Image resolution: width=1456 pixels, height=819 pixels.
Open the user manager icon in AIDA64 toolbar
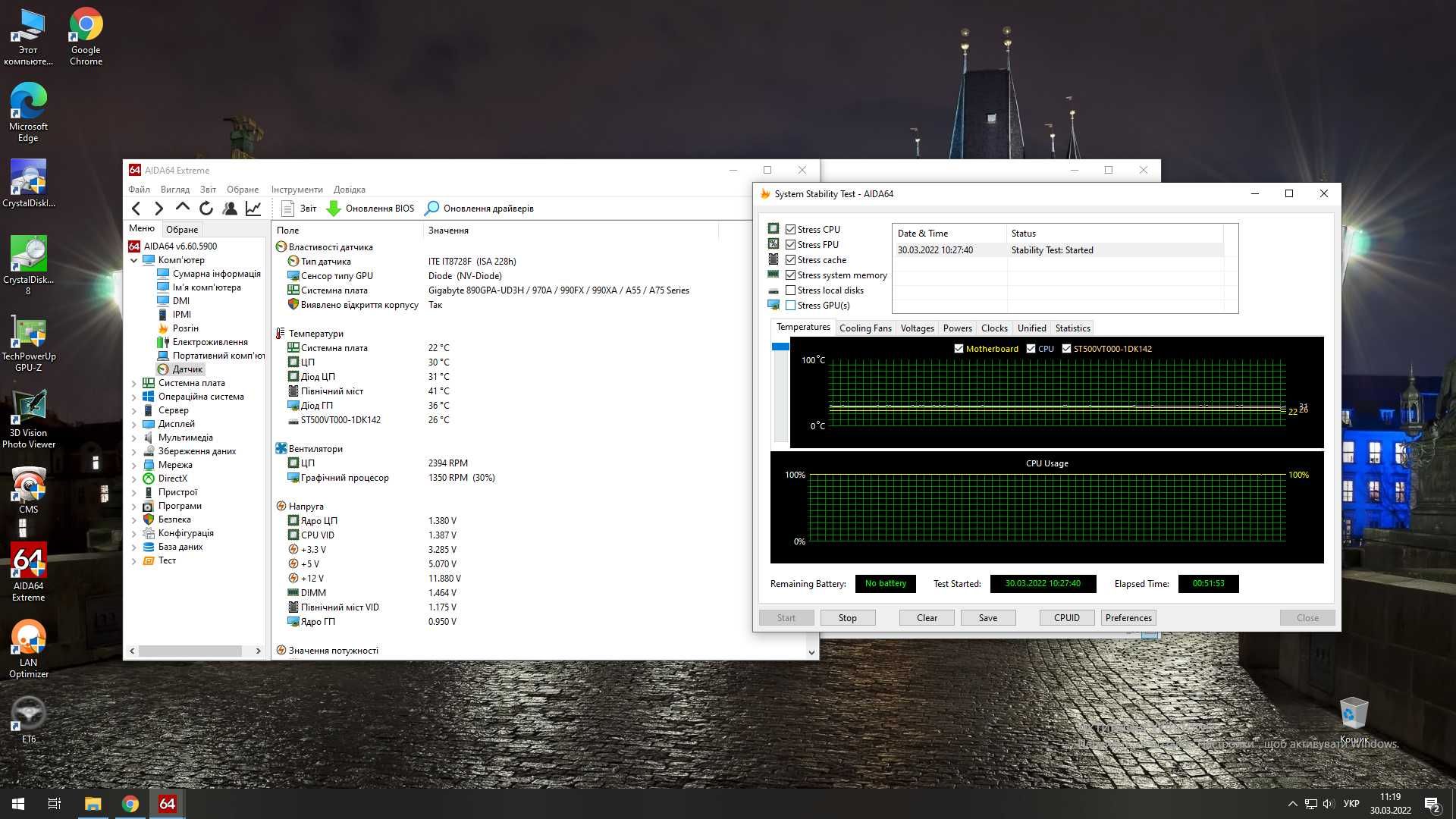(x=230, y=209)
